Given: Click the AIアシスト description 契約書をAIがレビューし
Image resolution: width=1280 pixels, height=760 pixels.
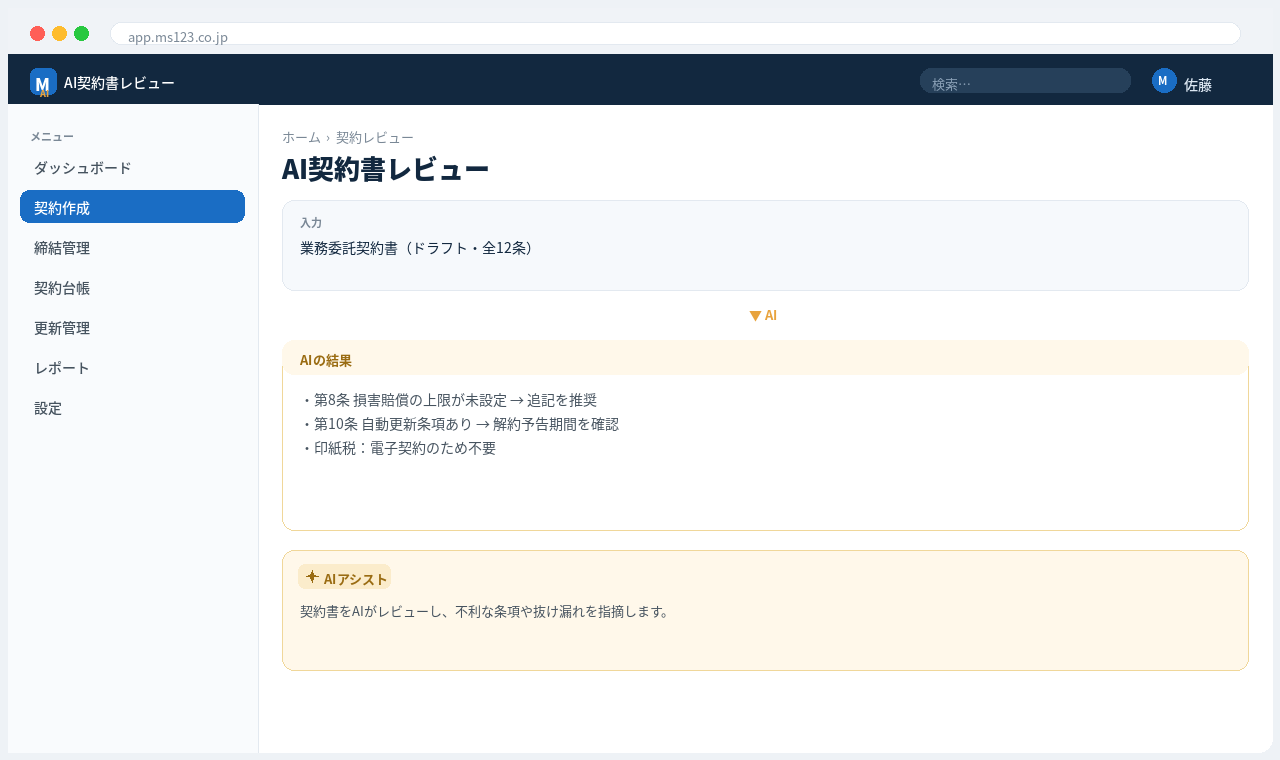Looking at the screenshot, I should [x=484, y=611].
